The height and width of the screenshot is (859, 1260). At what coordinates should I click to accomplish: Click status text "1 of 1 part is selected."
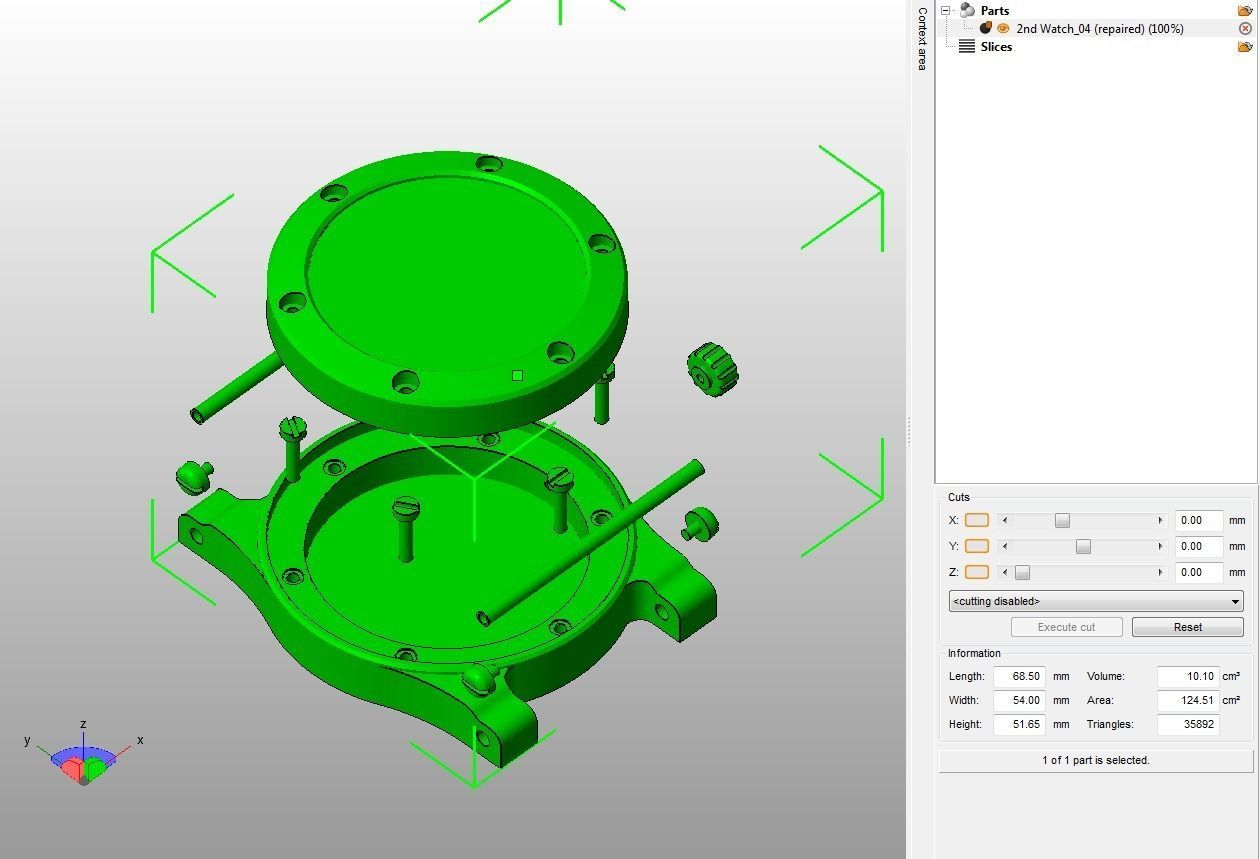[x=1096, y=760]
